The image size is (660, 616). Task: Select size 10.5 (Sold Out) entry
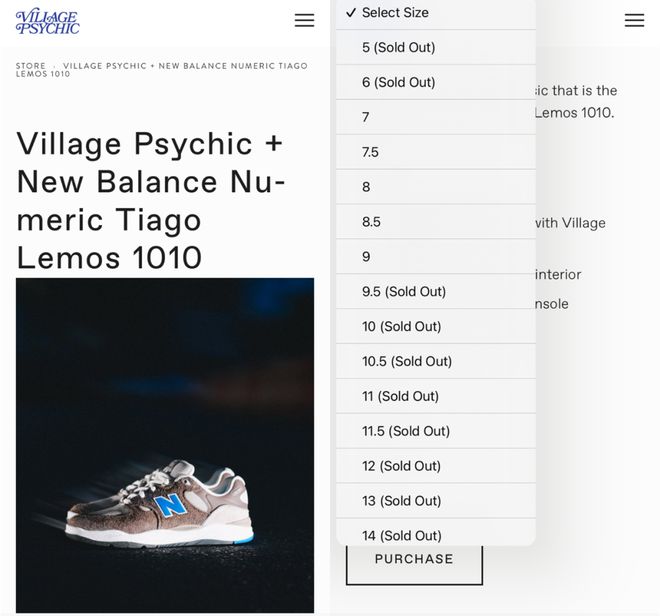coord(436,361)
